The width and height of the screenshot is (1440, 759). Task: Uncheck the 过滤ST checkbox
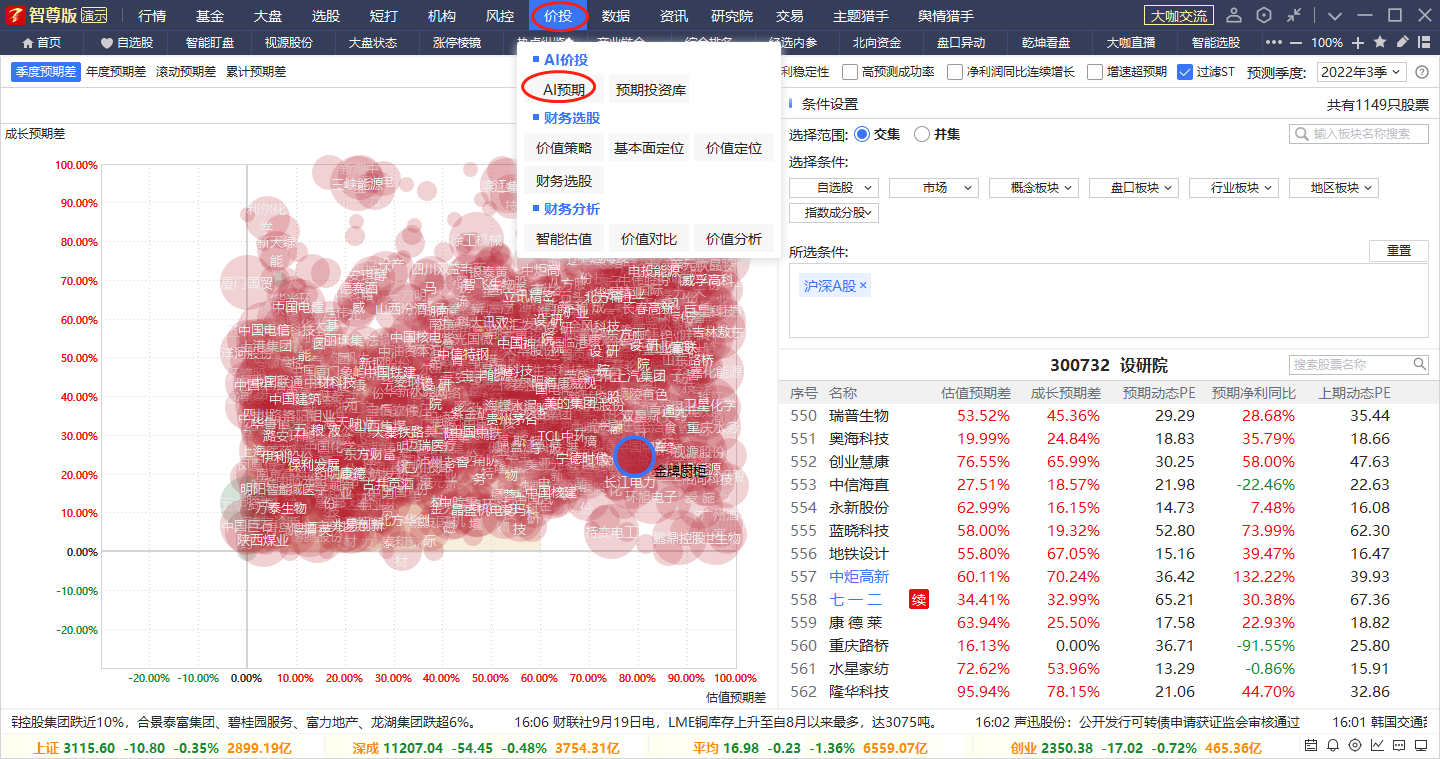[1185, 72]
